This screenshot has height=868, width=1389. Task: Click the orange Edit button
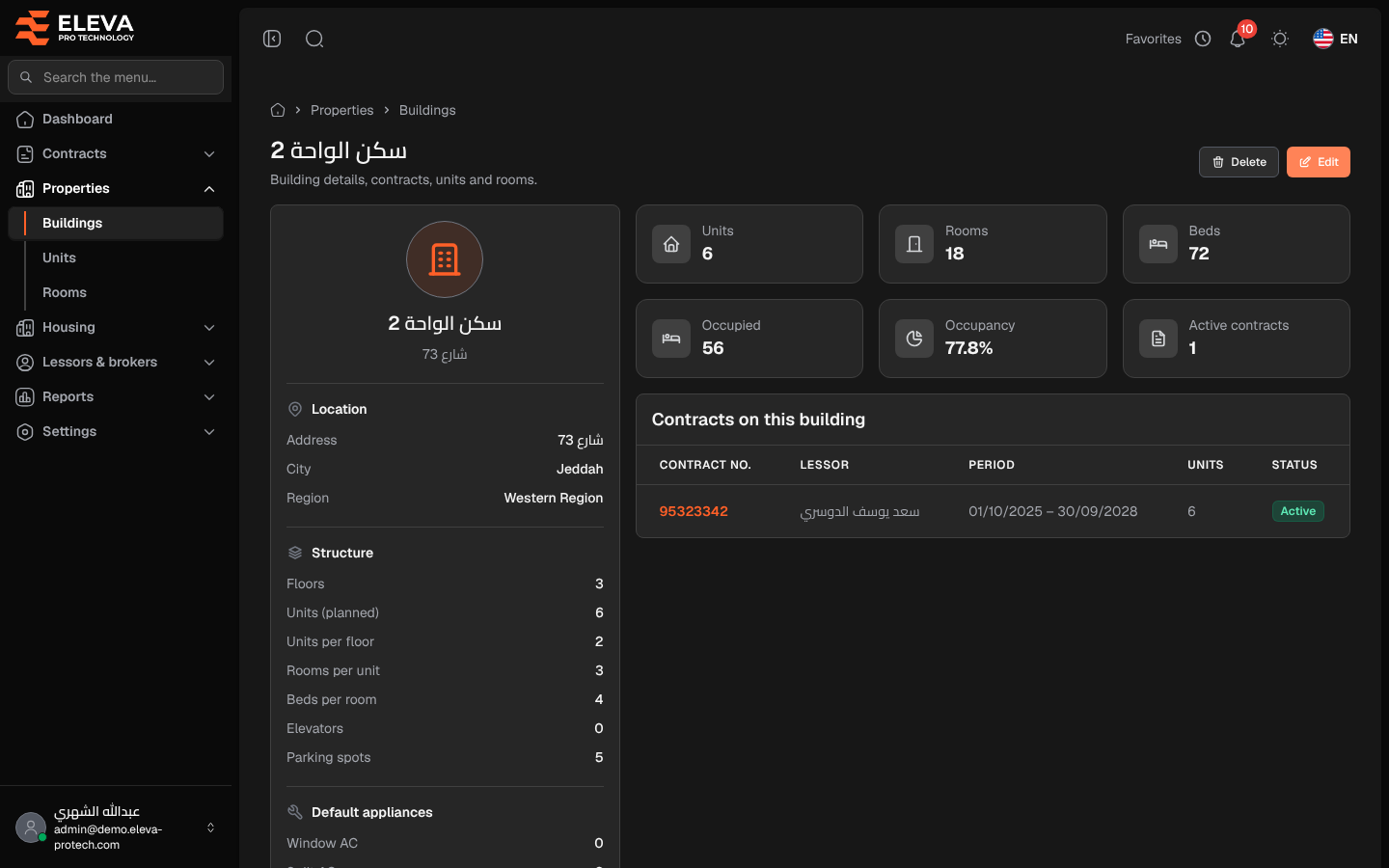coord(1318,162)
